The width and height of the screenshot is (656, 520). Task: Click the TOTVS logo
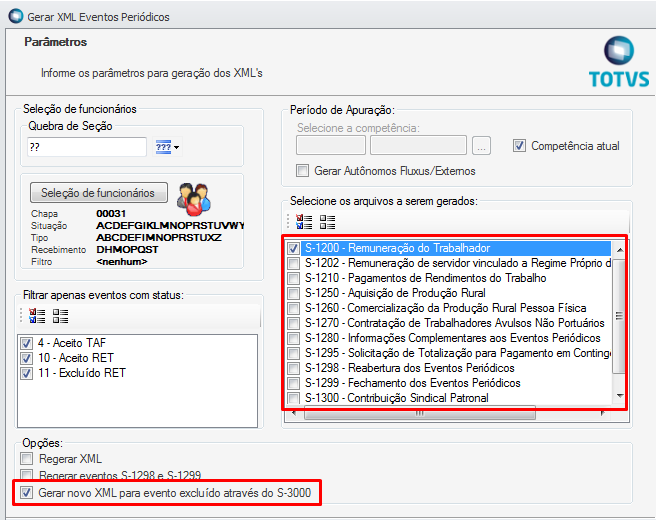pyautogui.click(x=619, y=62)
